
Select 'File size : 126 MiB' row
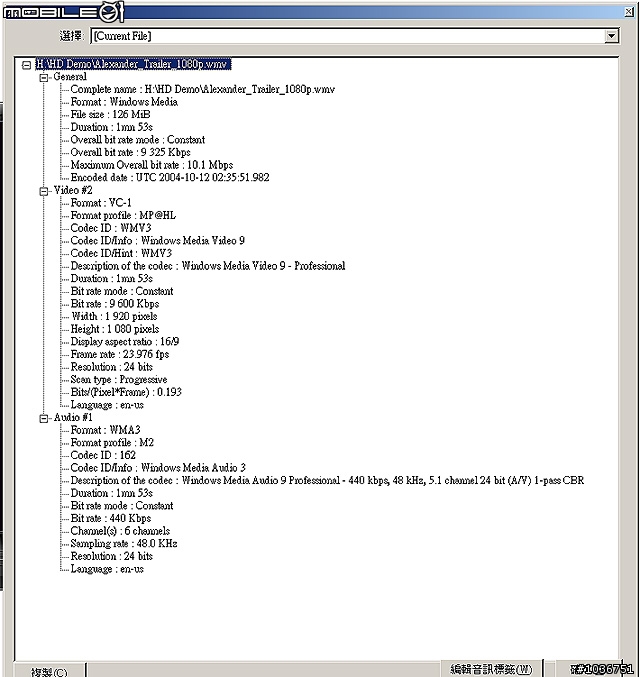pos(110,114)
